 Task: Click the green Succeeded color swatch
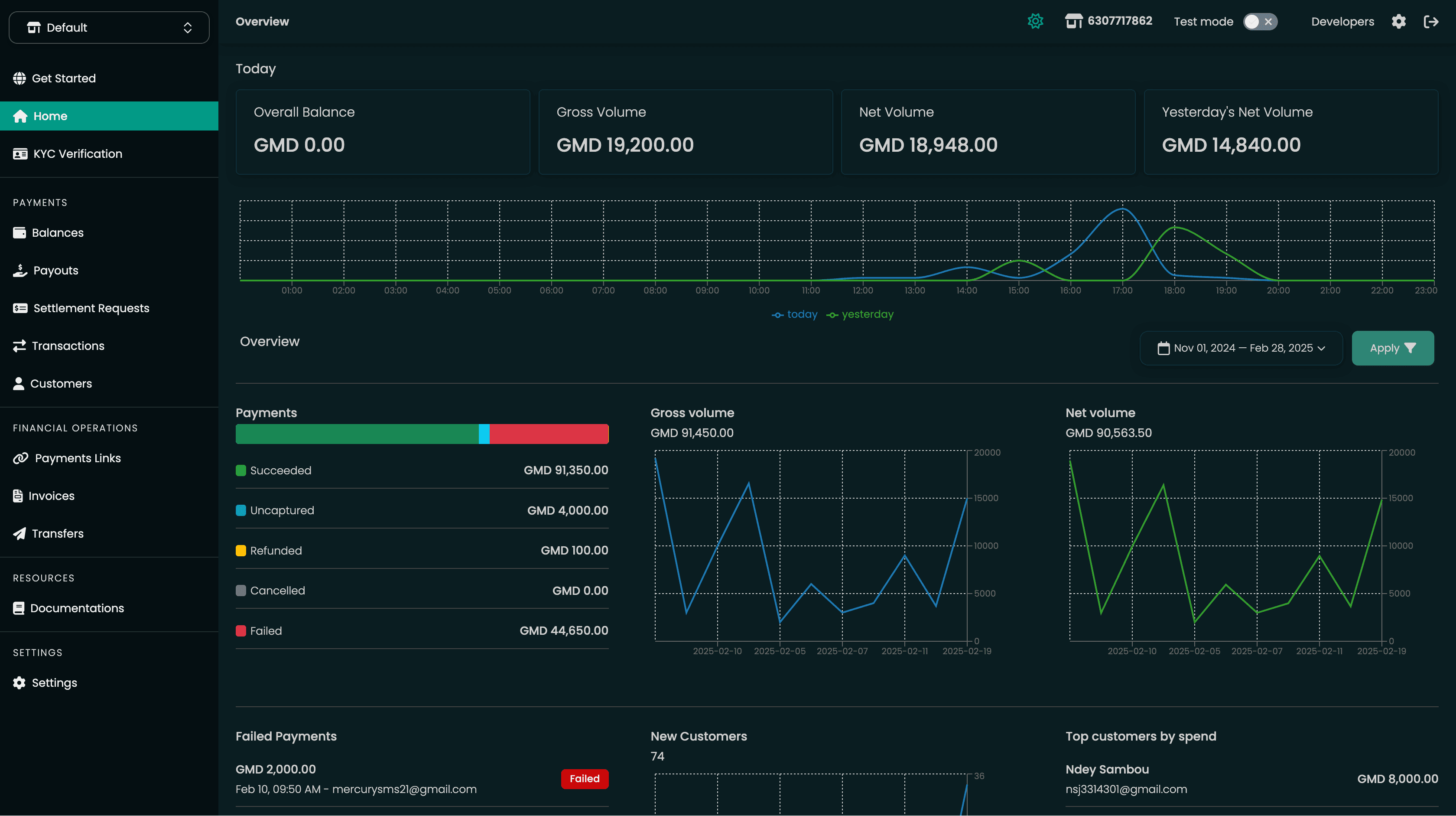[241, 470]
